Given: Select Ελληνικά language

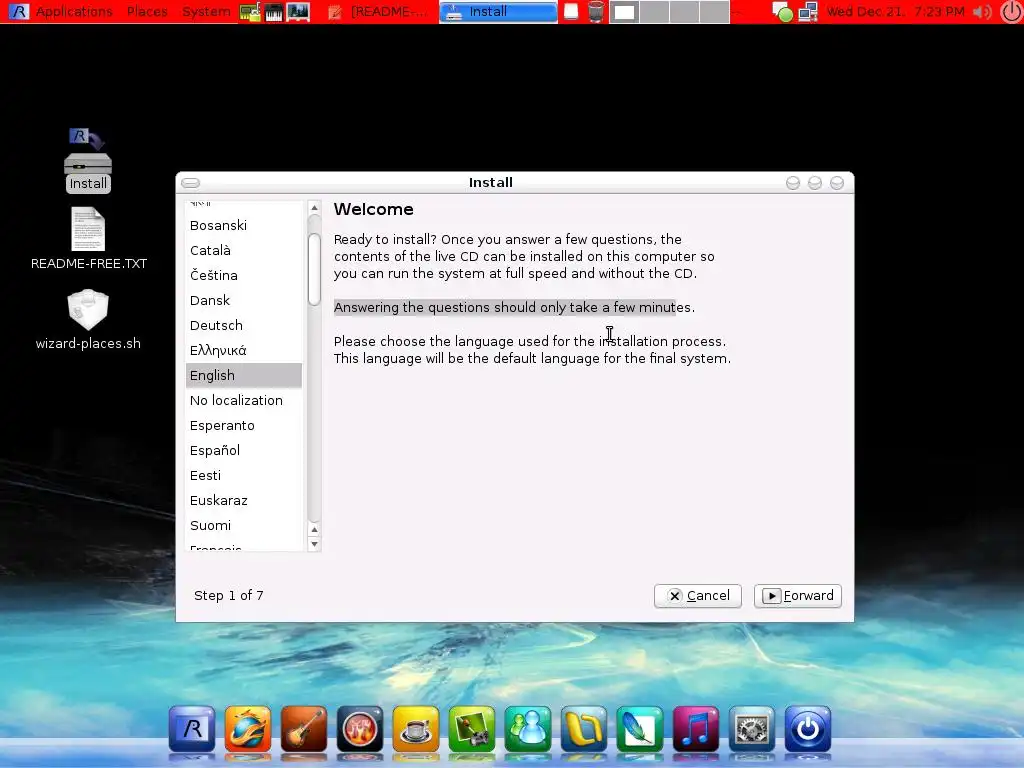Looking at the screenshot, I should pyautogui.click(x=244, y=351).
